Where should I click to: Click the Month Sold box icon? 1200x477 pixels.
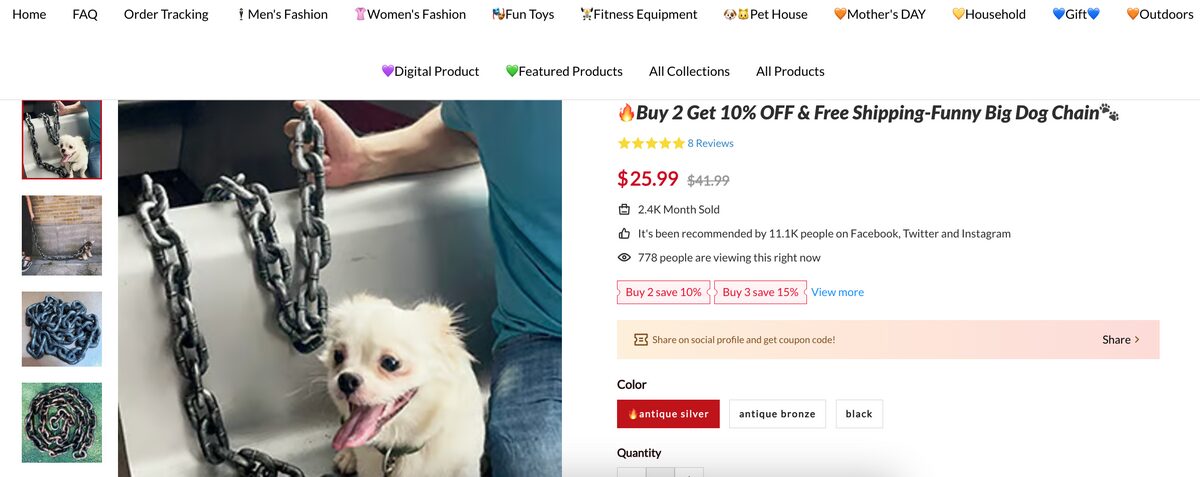point(624,210)
